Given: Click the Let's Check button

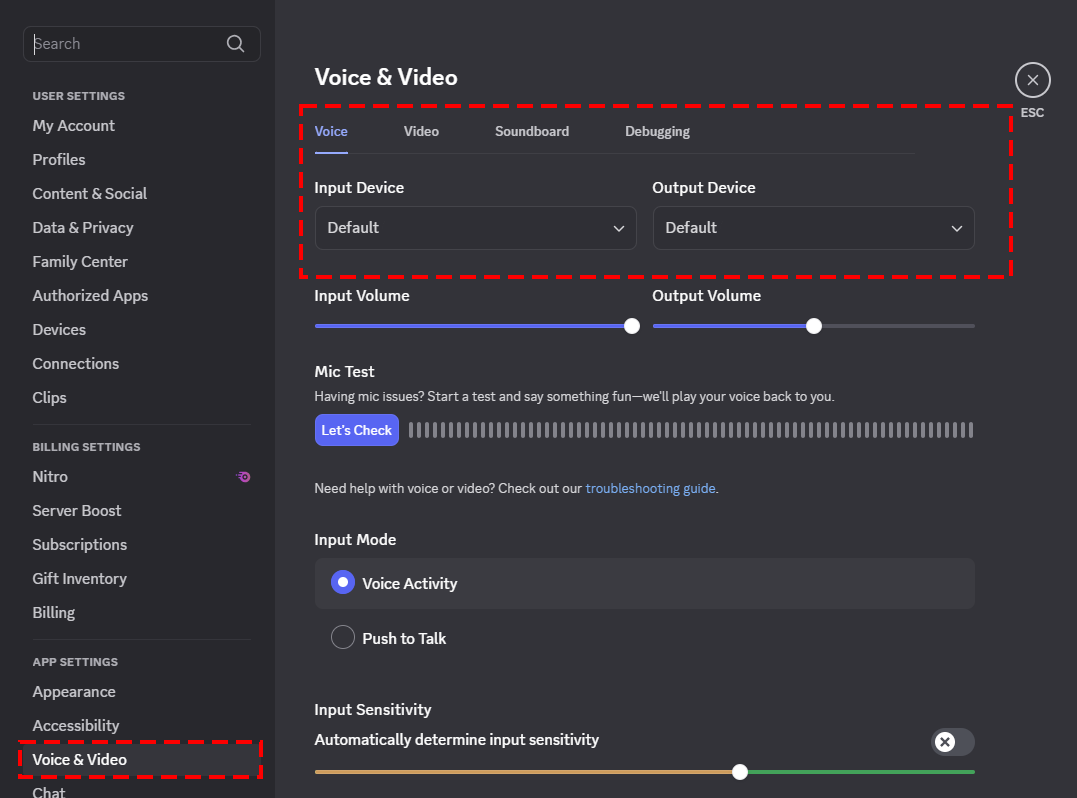Looking at the screenshot, I should click(x=356, y=430).
